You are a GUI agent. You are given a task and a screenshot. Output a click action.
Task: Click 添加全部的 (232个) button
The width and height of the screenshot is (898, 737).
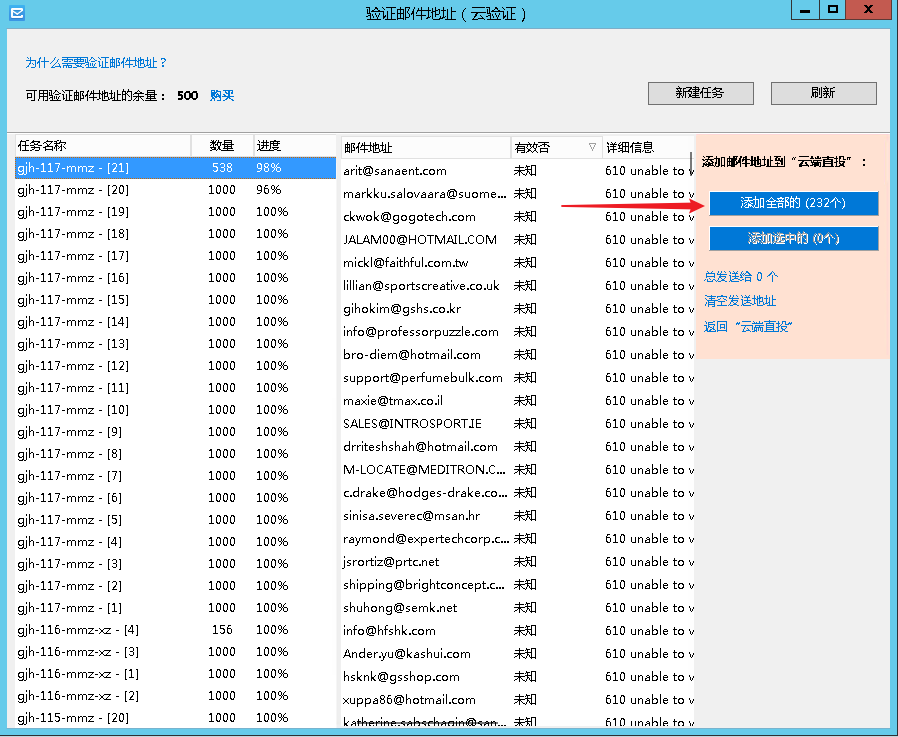(x=794, y=203)
